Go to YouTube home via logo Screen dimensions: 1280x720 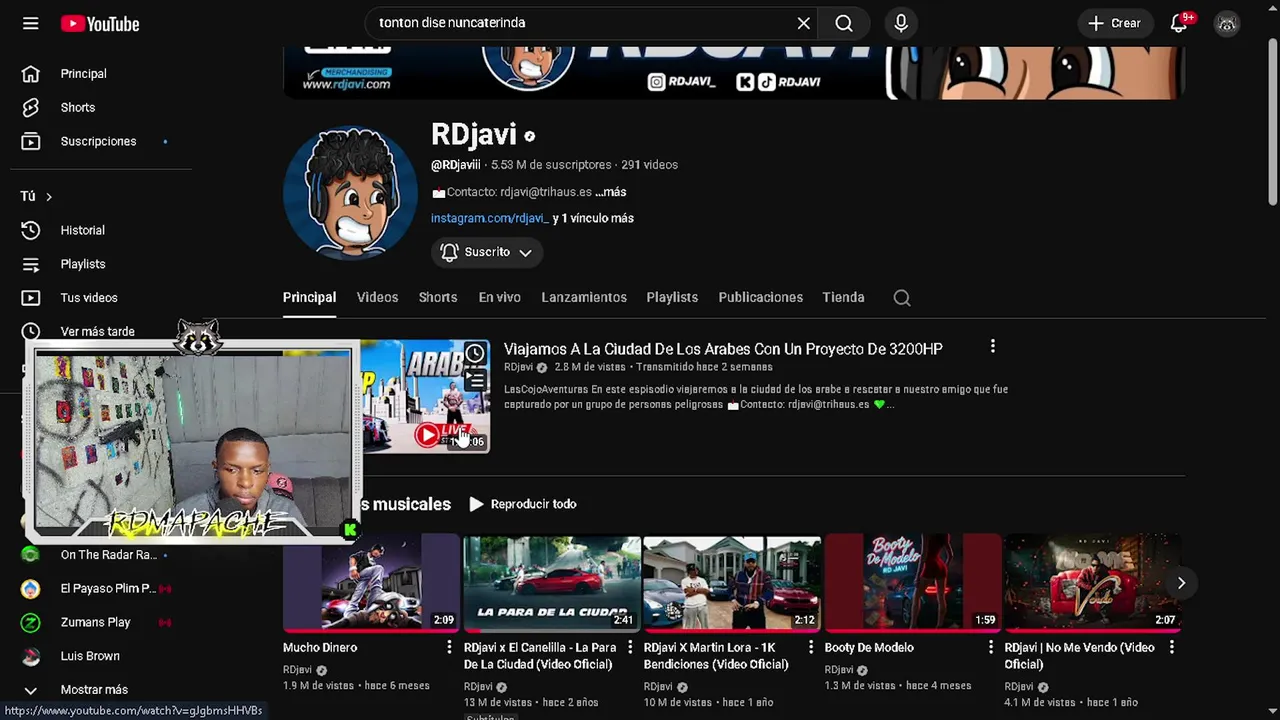tap(100, 23)
